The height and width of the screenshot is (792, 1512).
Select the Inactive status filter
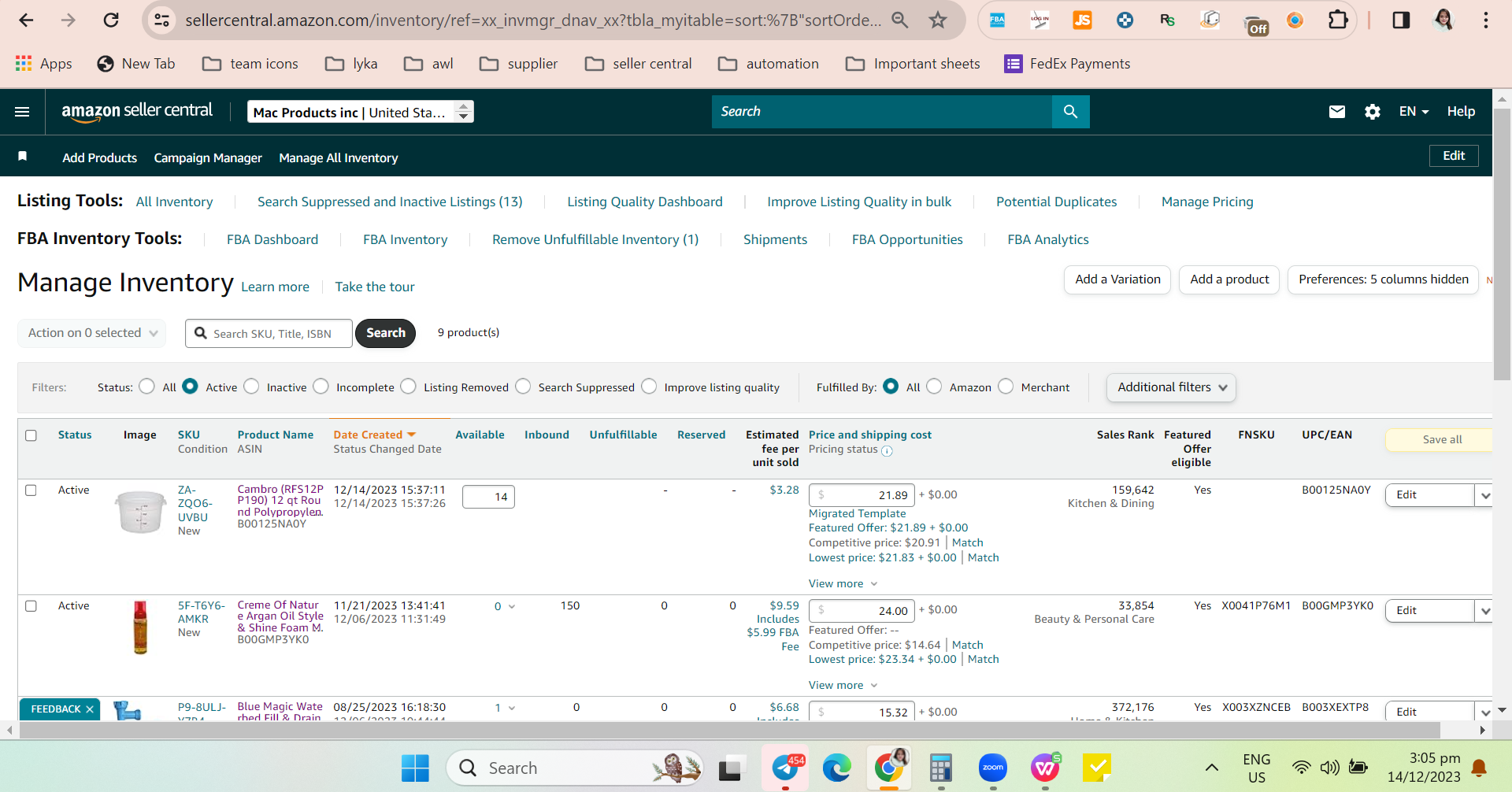[251, 387]
